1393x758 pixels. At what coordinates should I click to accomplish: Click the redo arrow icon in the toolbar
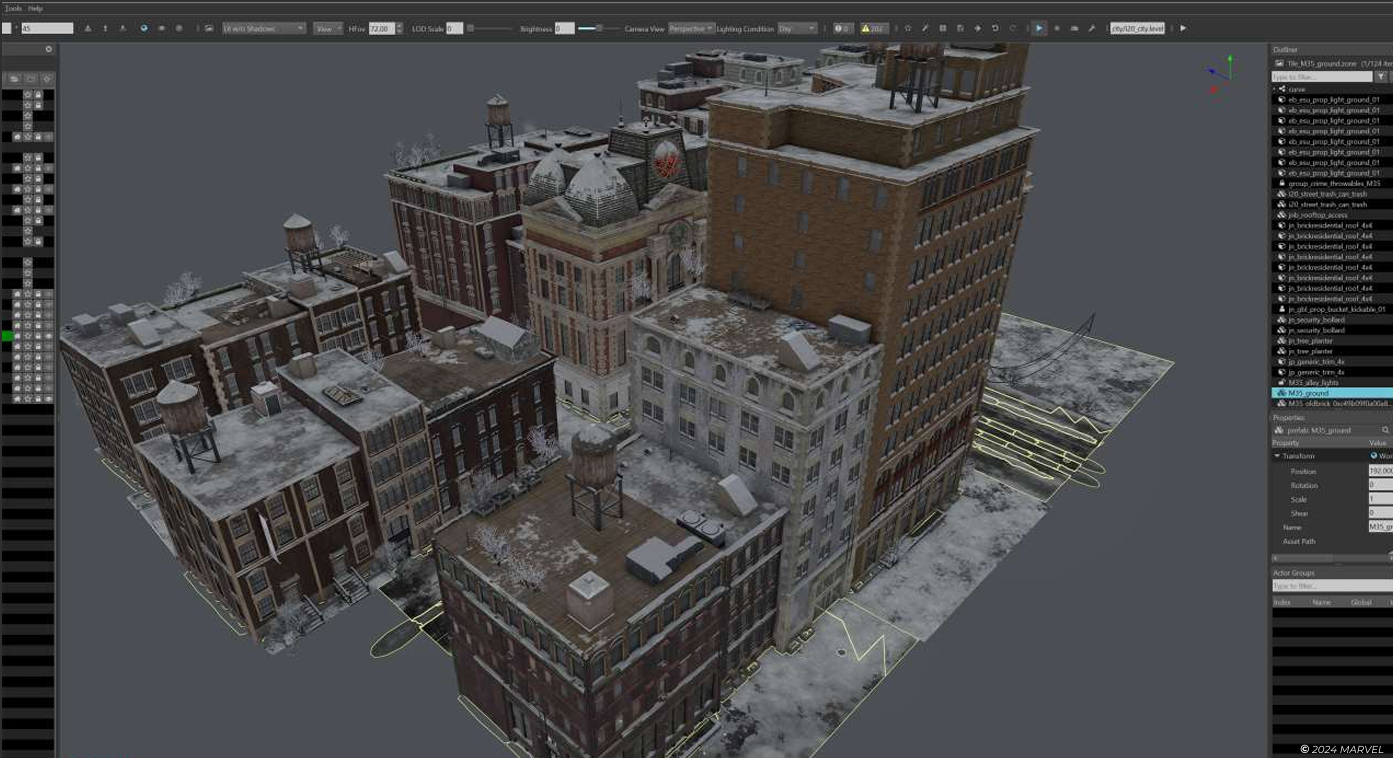[1013, 29]
